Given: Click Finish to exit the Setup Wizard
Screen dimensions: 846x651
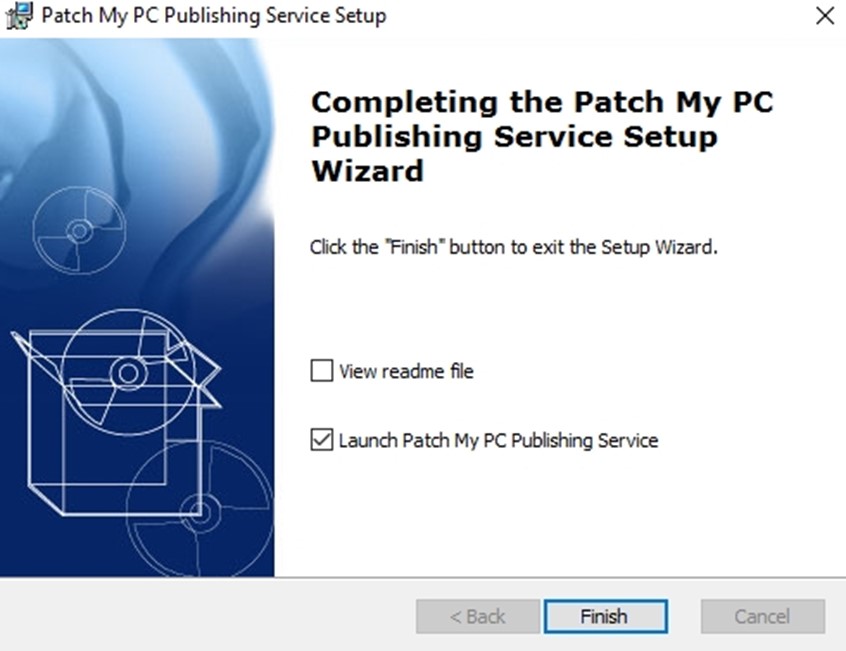Looking at the screenshot, I should [x=605, y=616].
